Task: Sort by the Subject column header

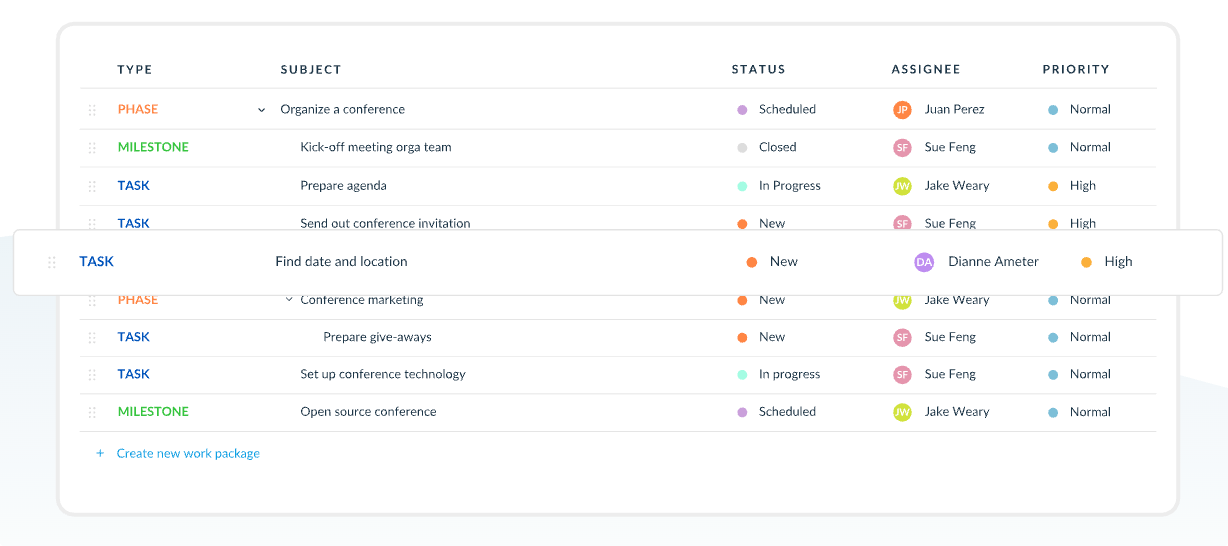Action: click(311, 70)
